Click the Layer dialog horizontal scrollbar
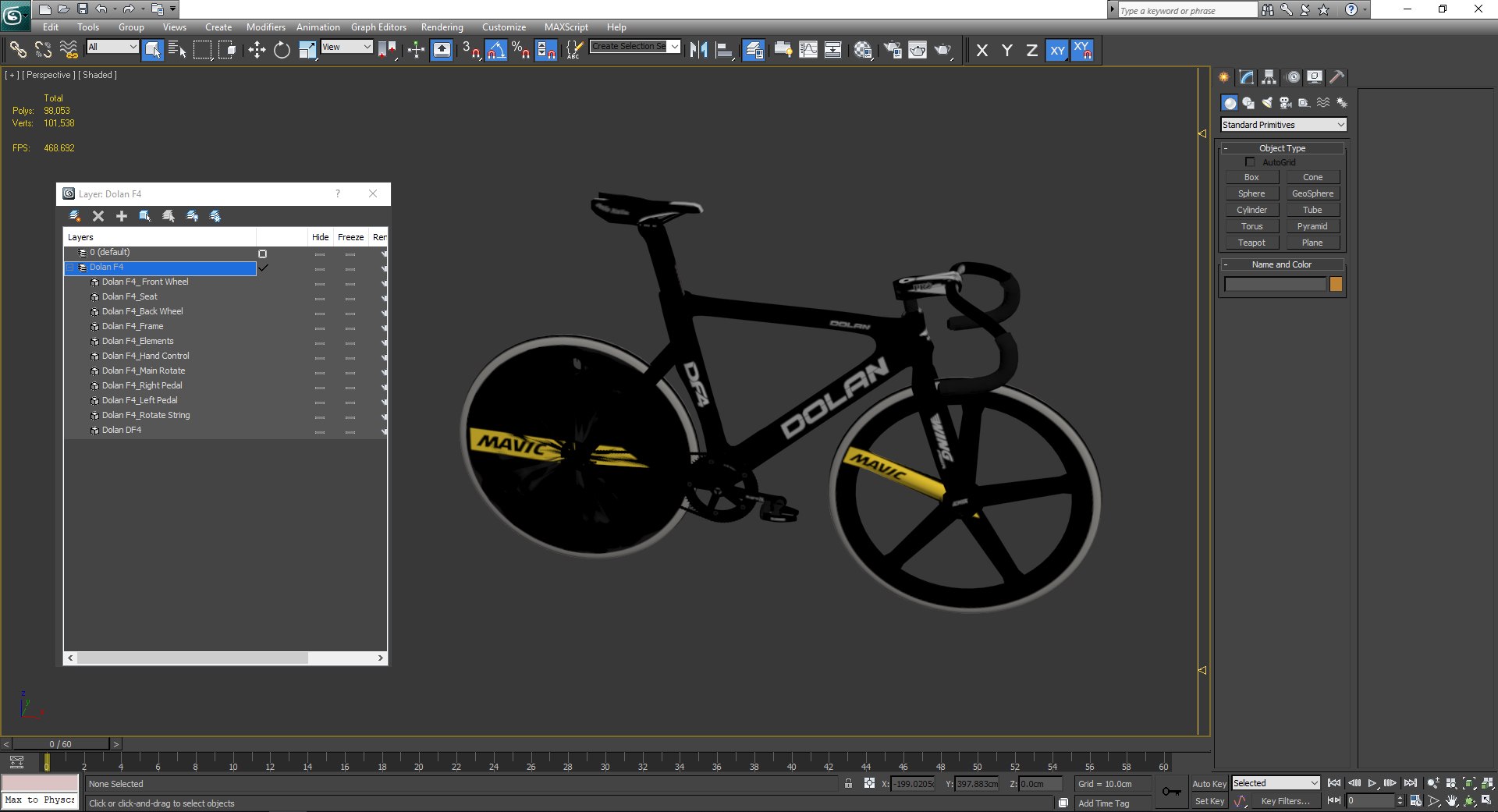 click(x=193, y=658)
